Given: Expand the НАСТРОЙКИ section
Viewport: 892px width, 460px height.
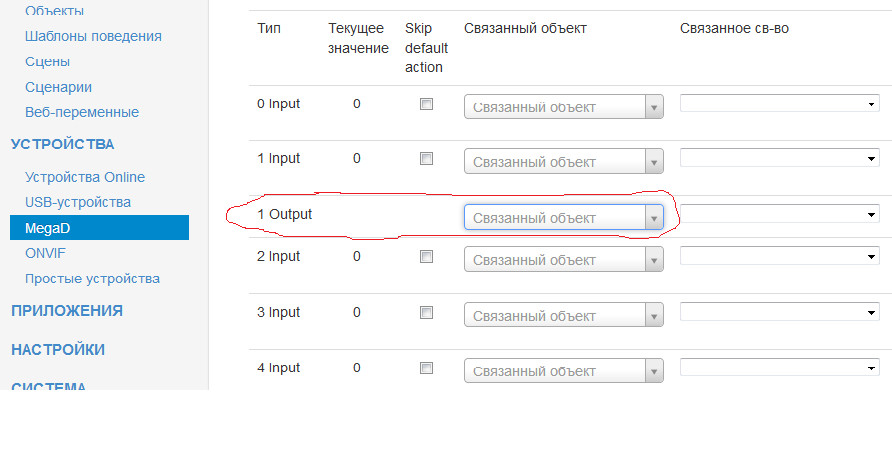Looking at the screenshot, I should click(x=58, y=350).
